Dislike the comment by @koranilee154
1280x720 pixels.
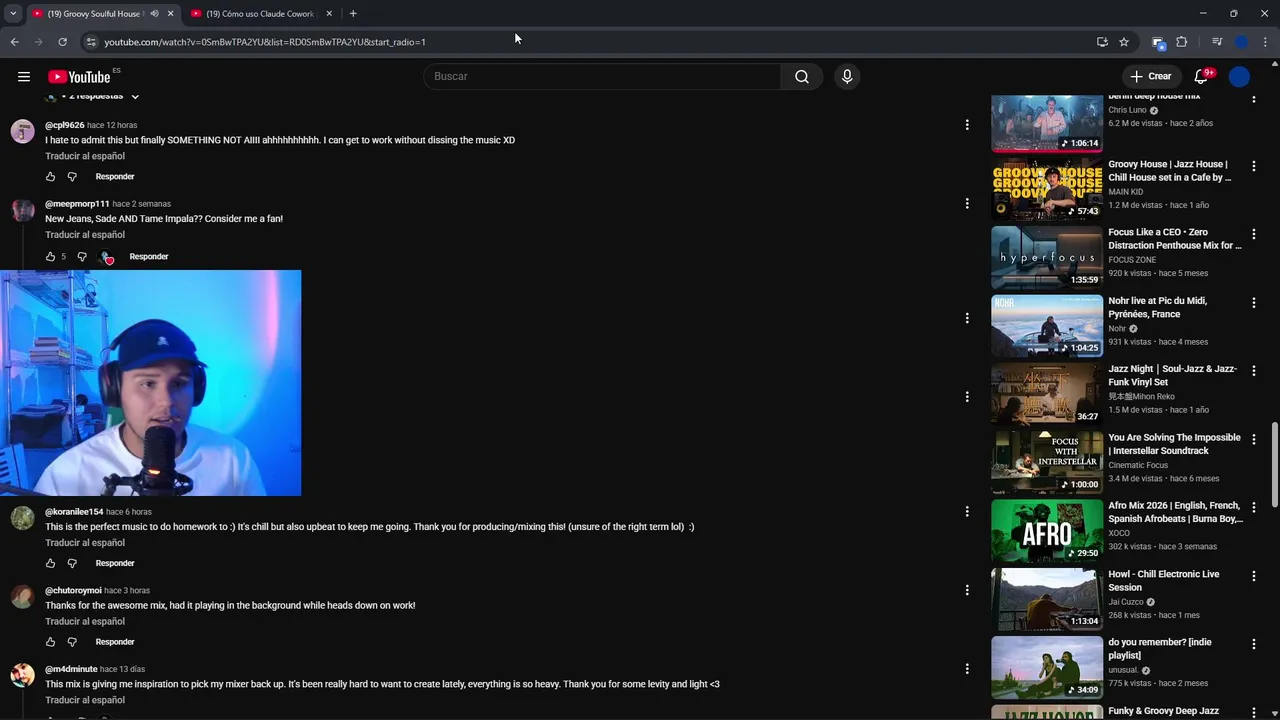click(x=72, y=563)
